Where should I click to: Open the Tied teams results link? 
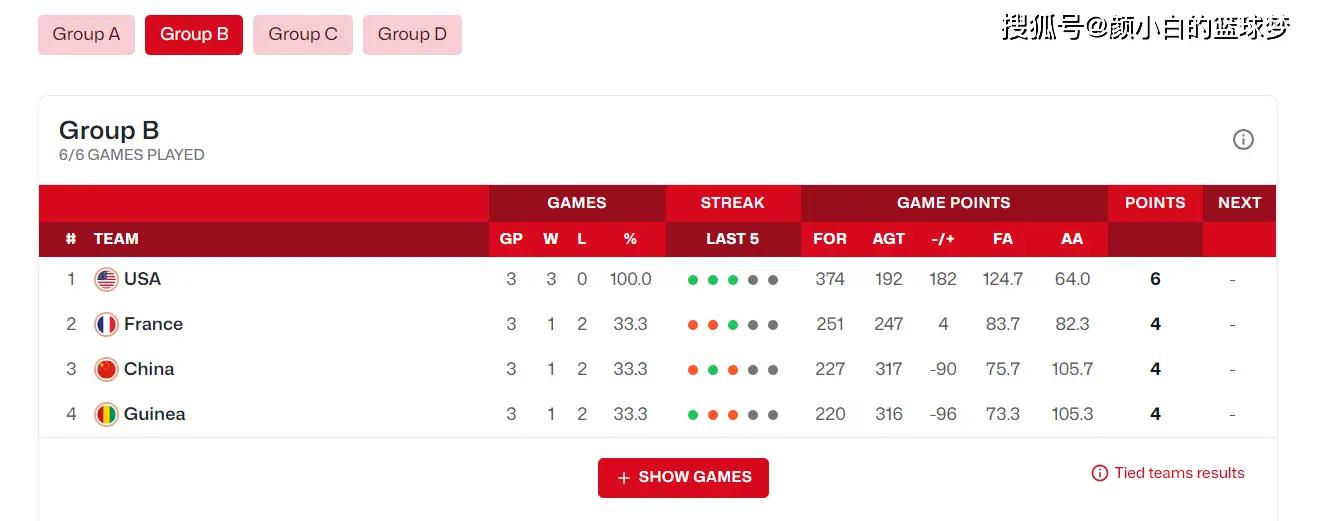[1179, 473]
